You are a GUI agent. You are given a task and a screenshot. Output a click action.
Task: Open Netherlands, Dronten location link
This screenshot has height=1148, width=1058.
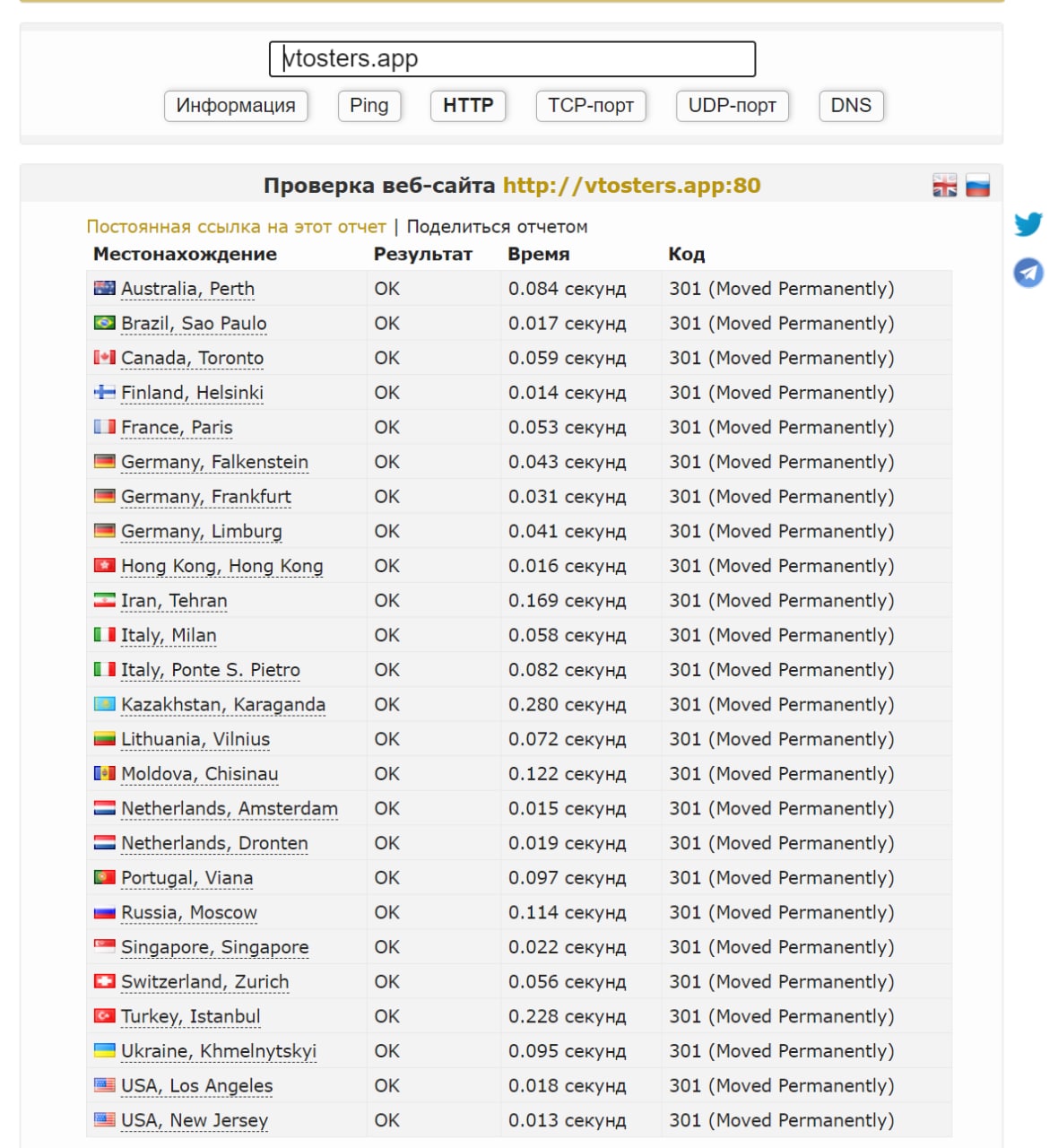(214, 843)
